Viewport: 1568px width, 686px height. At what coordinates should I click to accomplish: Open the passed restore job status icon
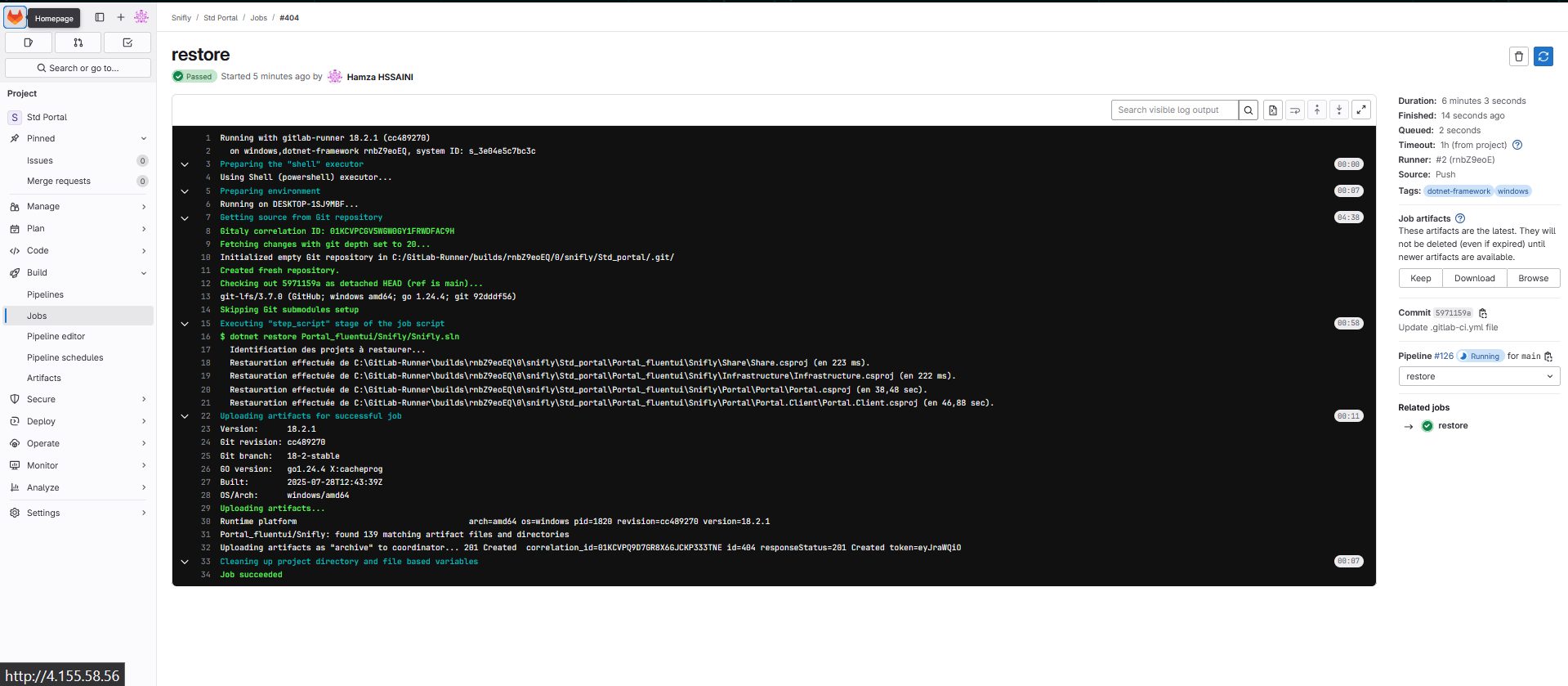[1427, 426]
